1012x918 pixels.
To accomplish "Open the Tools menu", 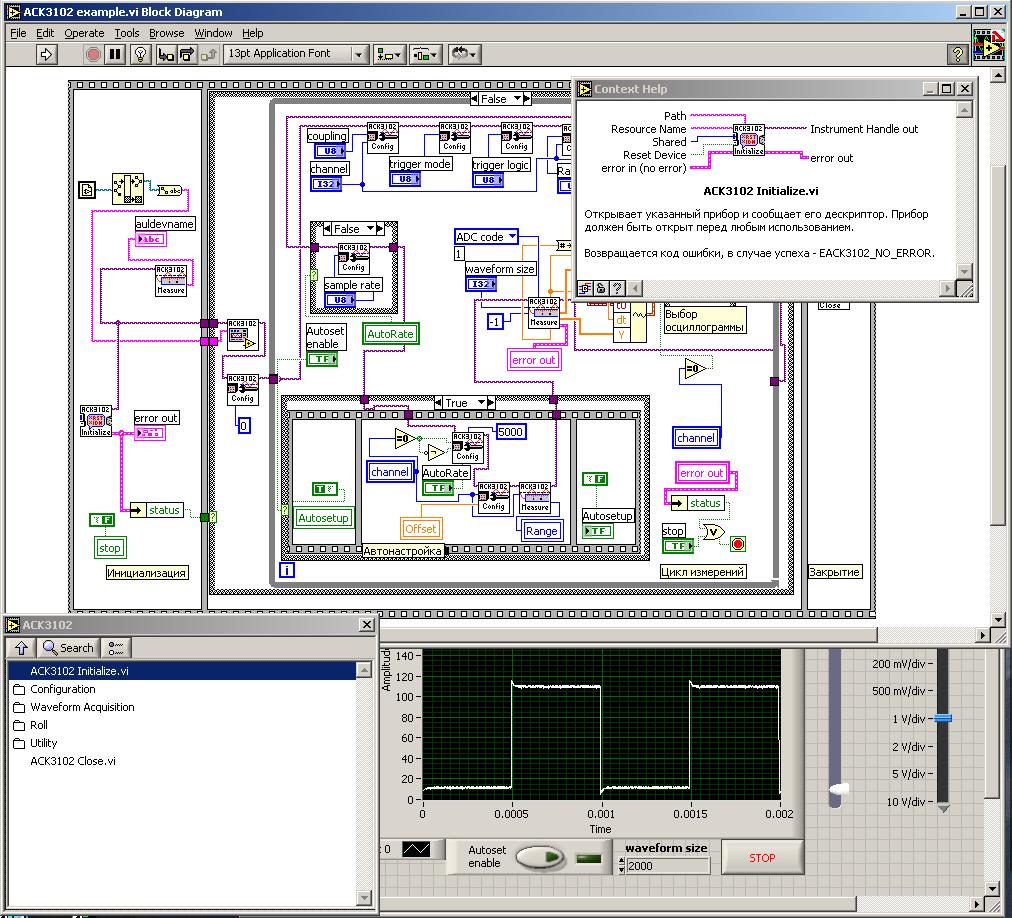I will [x=126, y=33].
